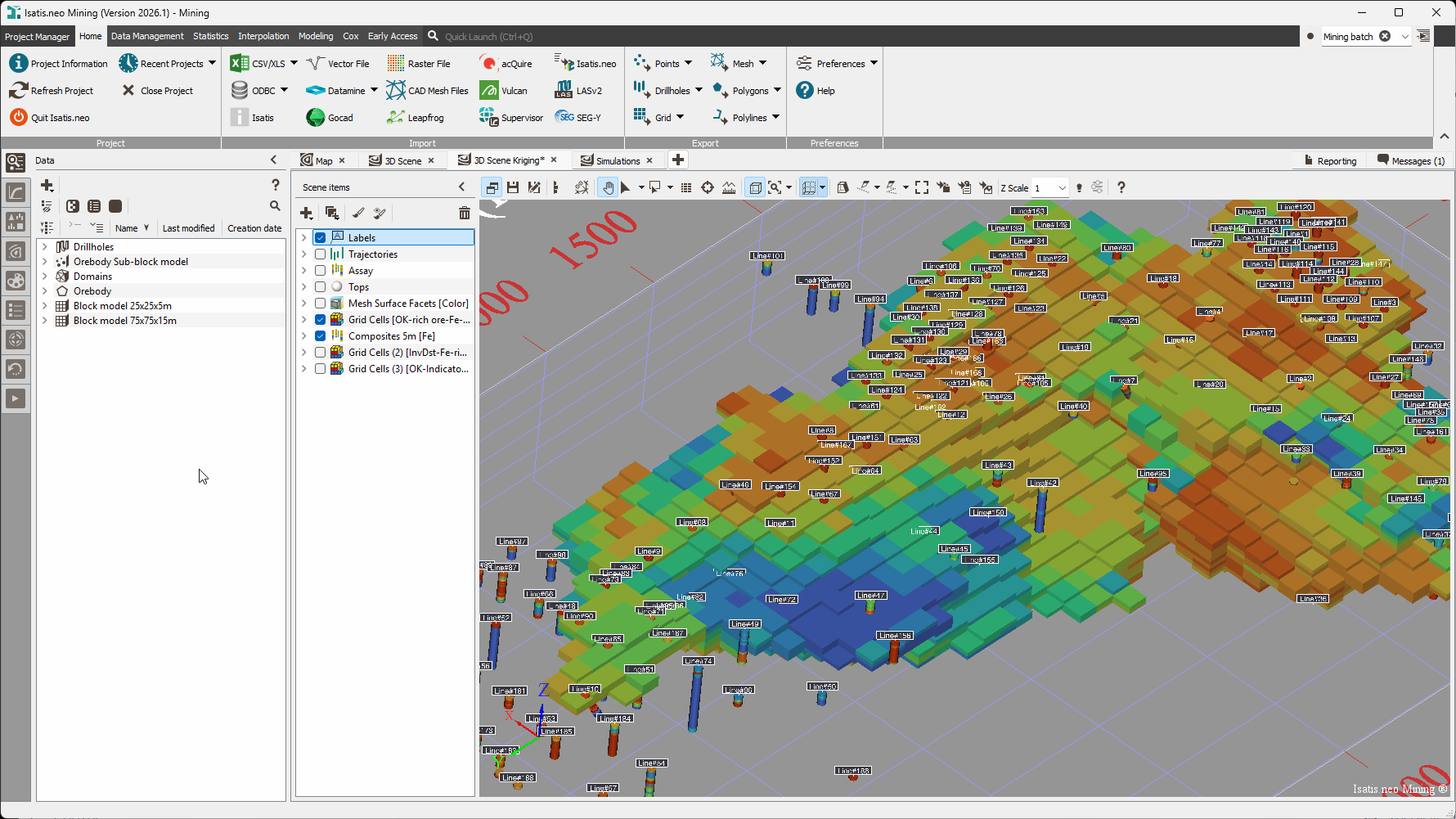Open Messages (1) panel

1411,160
